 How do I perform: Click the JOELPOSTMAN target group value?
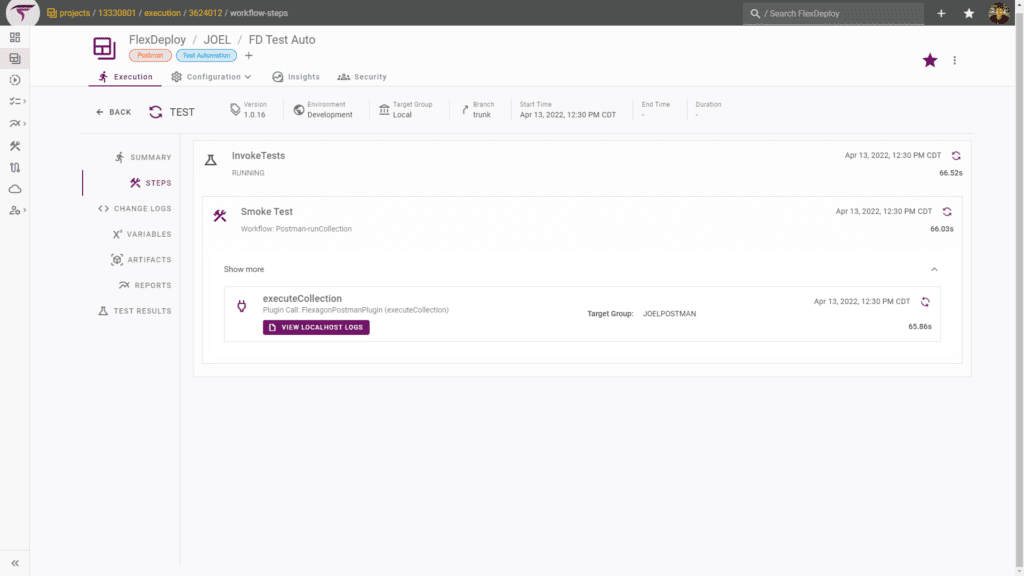click(x=669, y=314)
